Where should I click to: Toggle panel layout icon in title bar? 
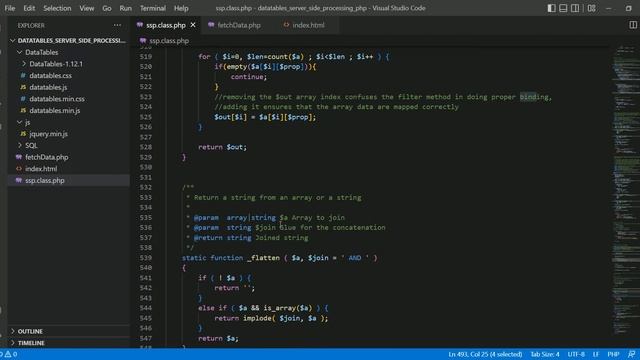(563, 8)
